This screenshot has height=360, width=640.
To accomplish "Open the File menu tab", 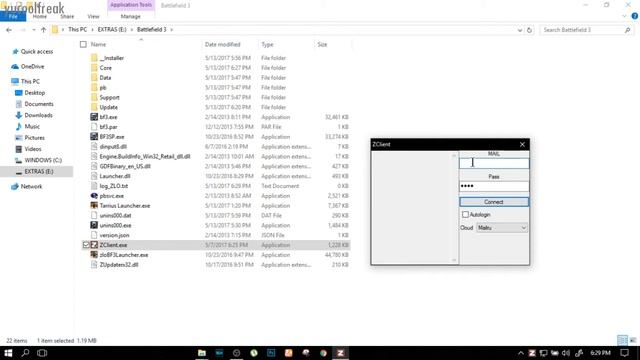I will click(13, 16).
